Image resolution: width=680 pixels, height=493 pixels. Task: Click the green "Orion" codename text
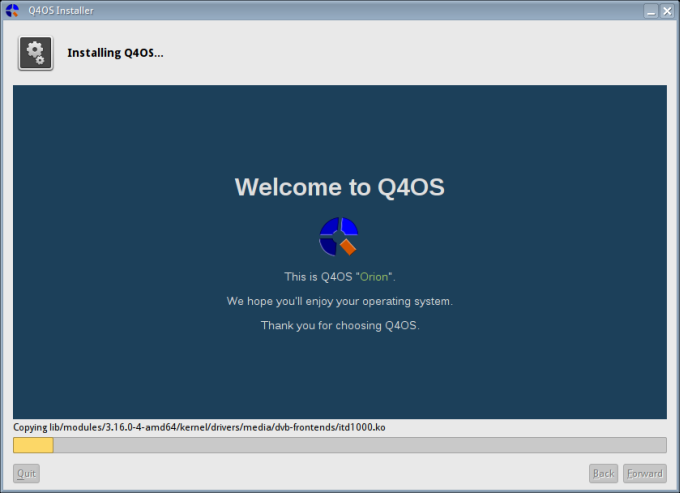tap(374, 277)
